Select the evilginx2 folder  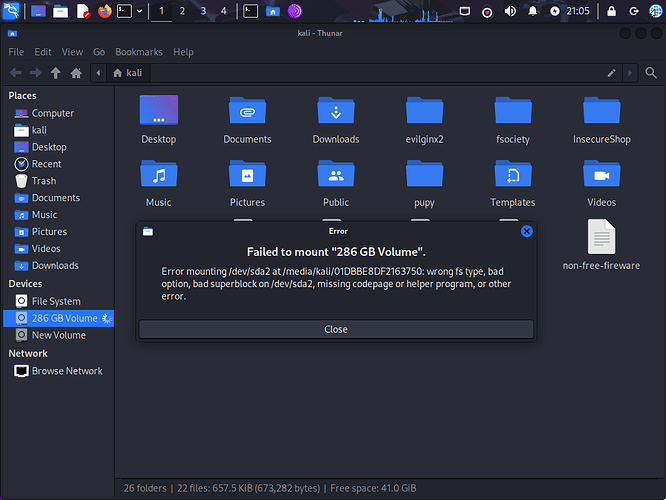[x=424, y=110]
